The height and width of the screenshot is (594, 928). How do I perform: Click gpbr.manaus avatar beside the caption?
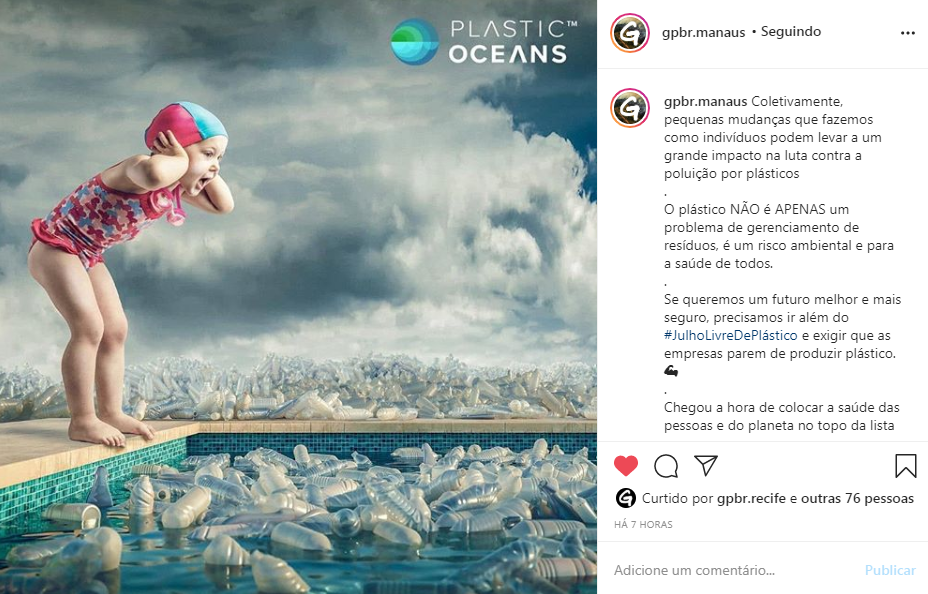(x=630, y=108)
